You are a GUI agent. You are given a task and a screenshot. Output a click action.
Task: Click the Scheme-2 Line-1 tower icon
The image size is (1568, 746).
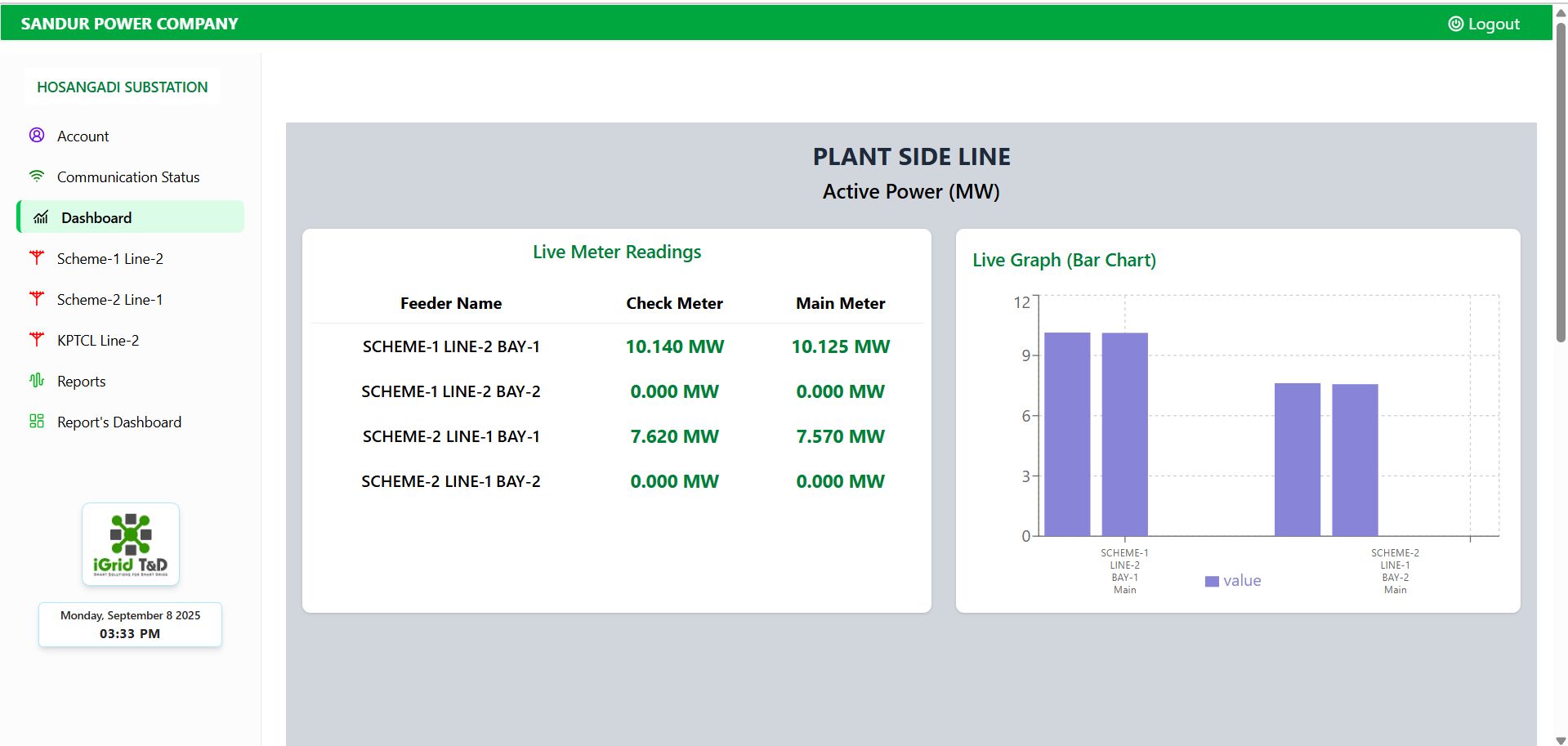pyautogui.click(x=37, y=299)
